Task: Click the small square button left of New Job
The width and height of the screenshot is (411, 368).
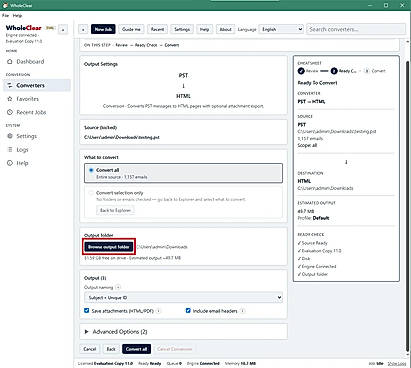Action: [83, 29]
